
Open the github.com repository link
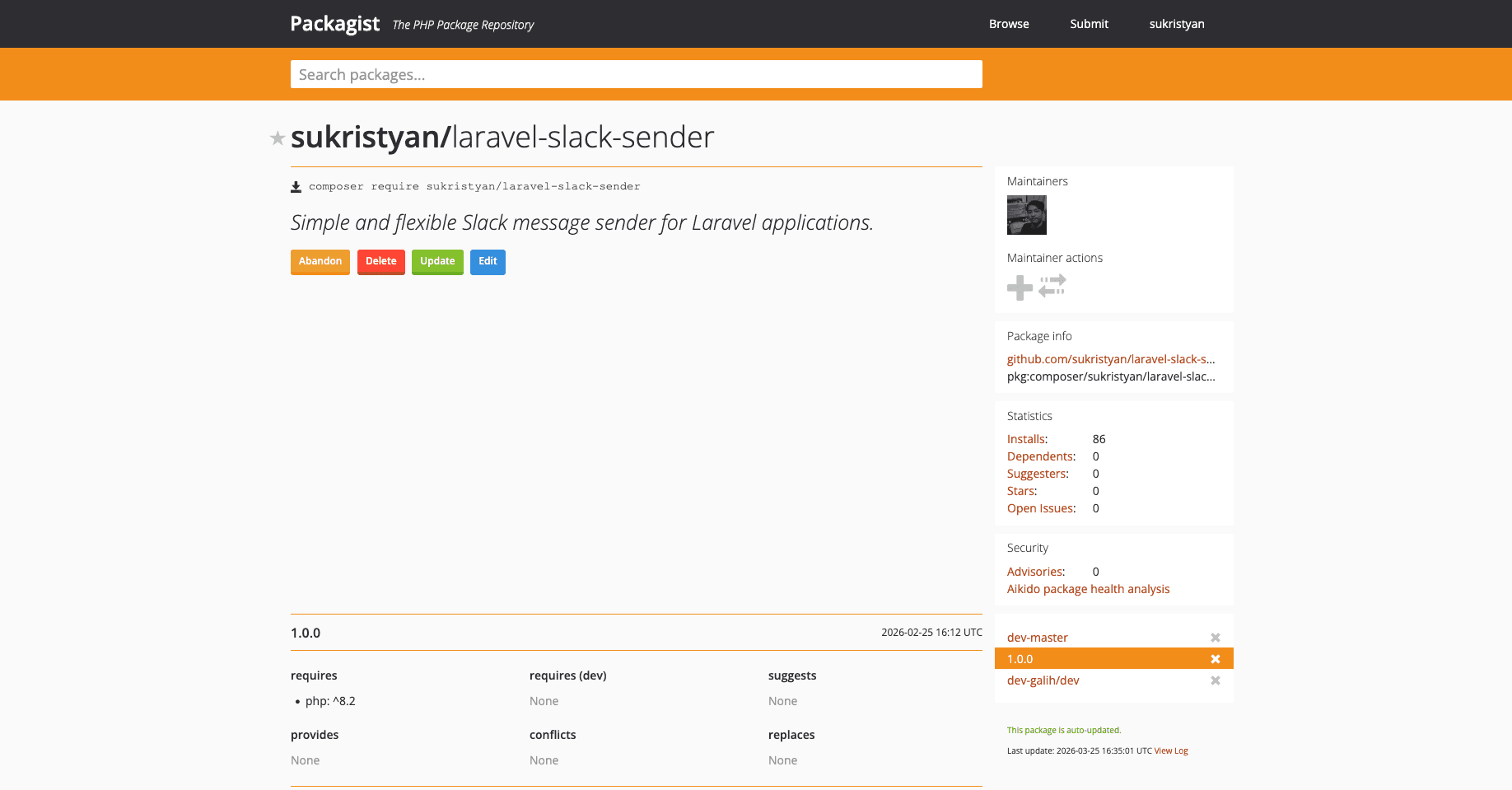click(1111, 359)
